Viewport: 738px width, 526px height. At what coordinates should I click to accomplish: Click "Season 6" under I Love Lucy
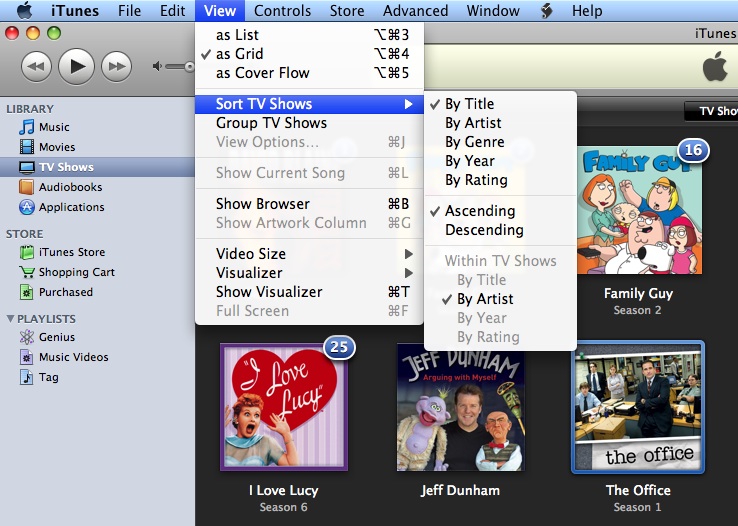pos(283,507)
